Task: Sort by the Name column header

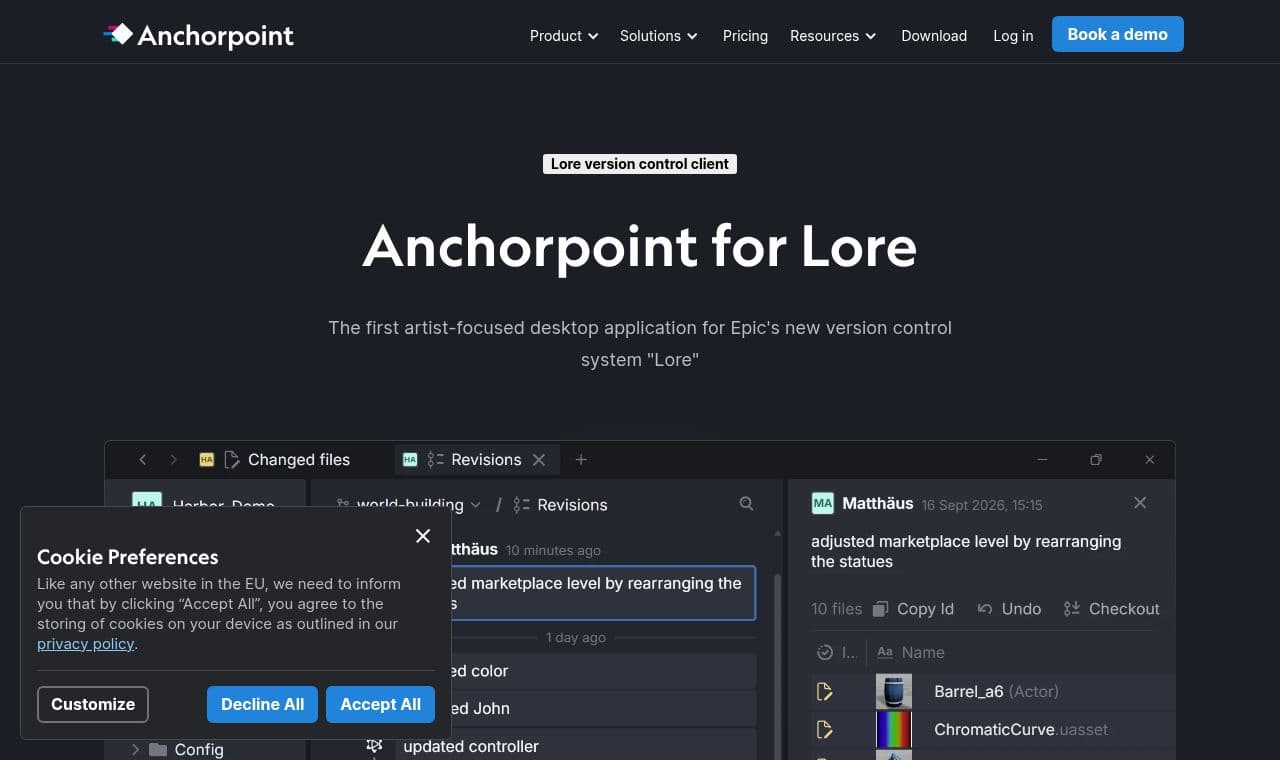Action: pyautogui.click(x=910, y=652)
